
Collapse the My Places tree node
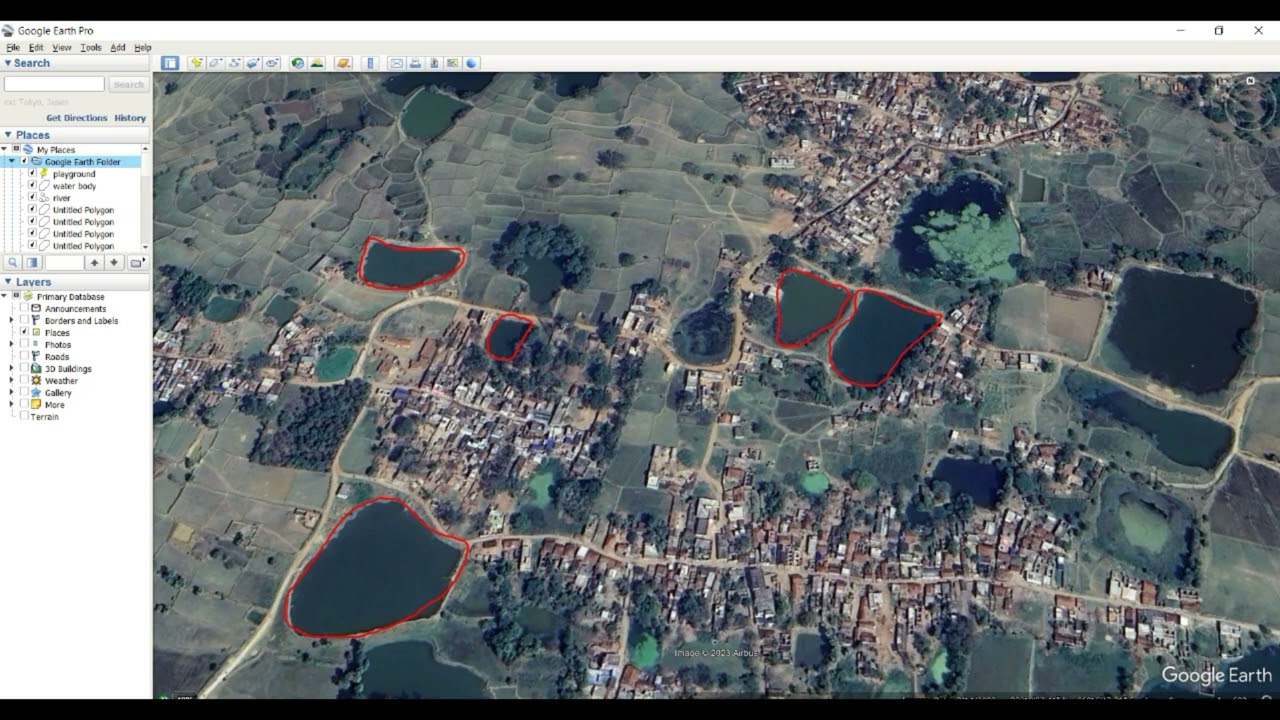[x=4, y=149]
